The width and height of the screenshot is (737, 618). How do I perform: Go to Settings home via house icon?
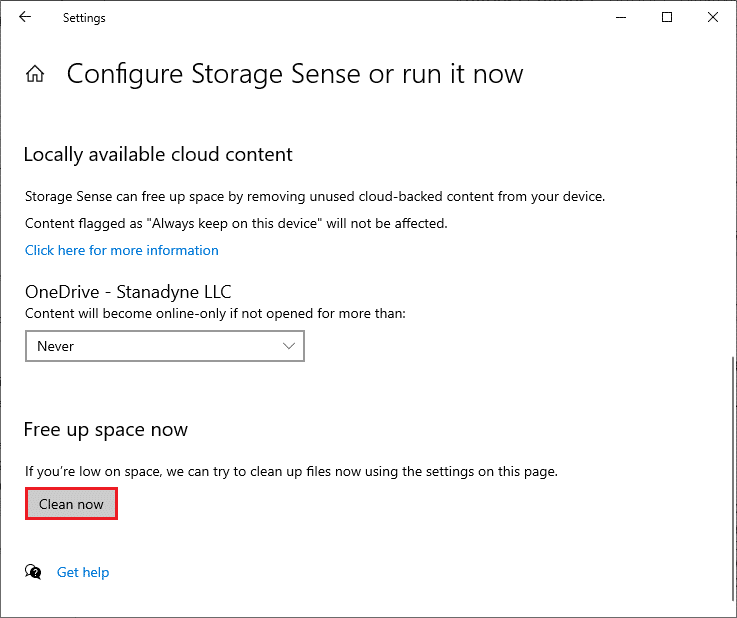35,74
